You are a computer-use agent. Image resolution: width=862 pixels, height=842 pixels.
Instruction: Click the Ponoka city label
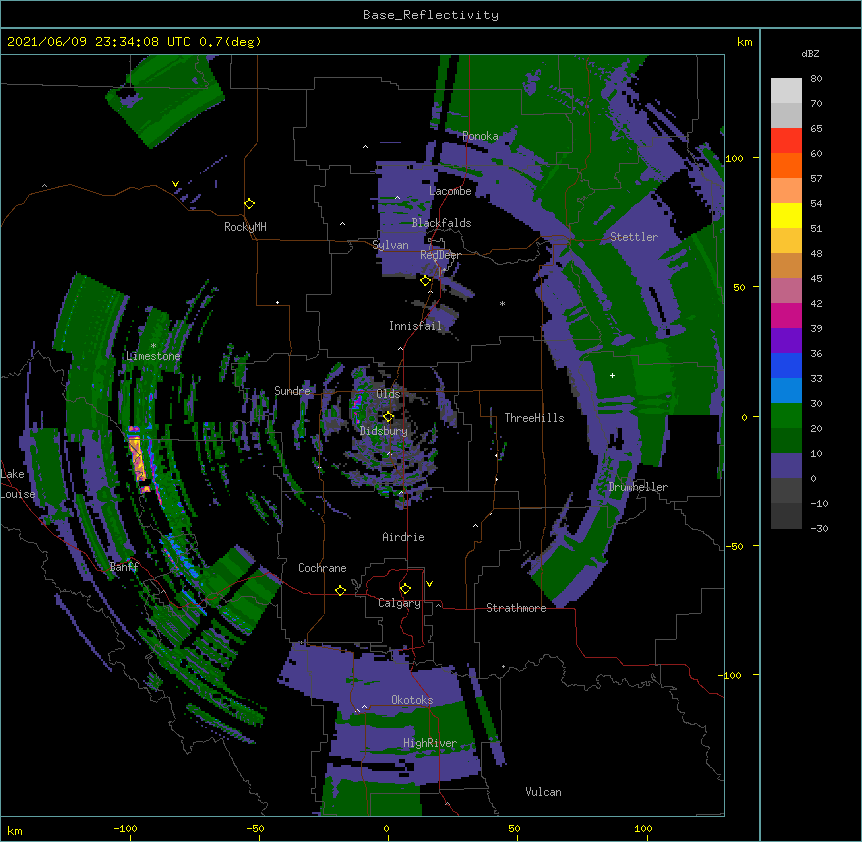480,136
